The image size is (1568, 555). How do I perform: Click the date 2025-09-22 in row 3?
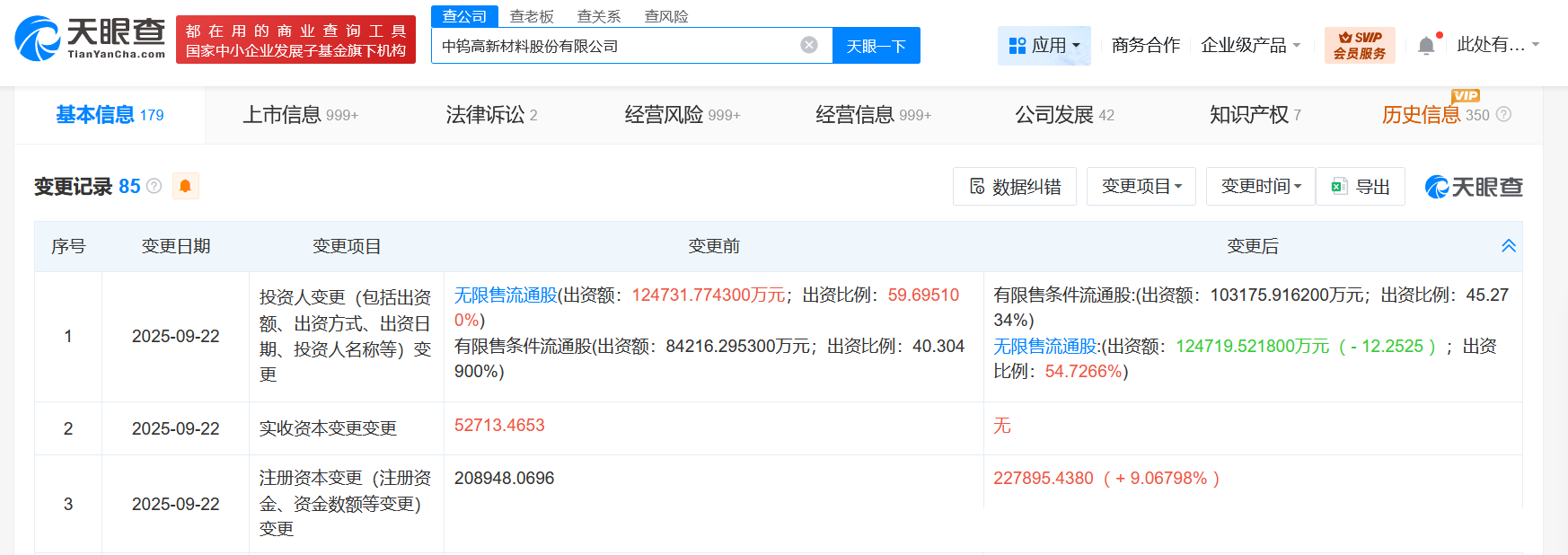coord(176,505)
